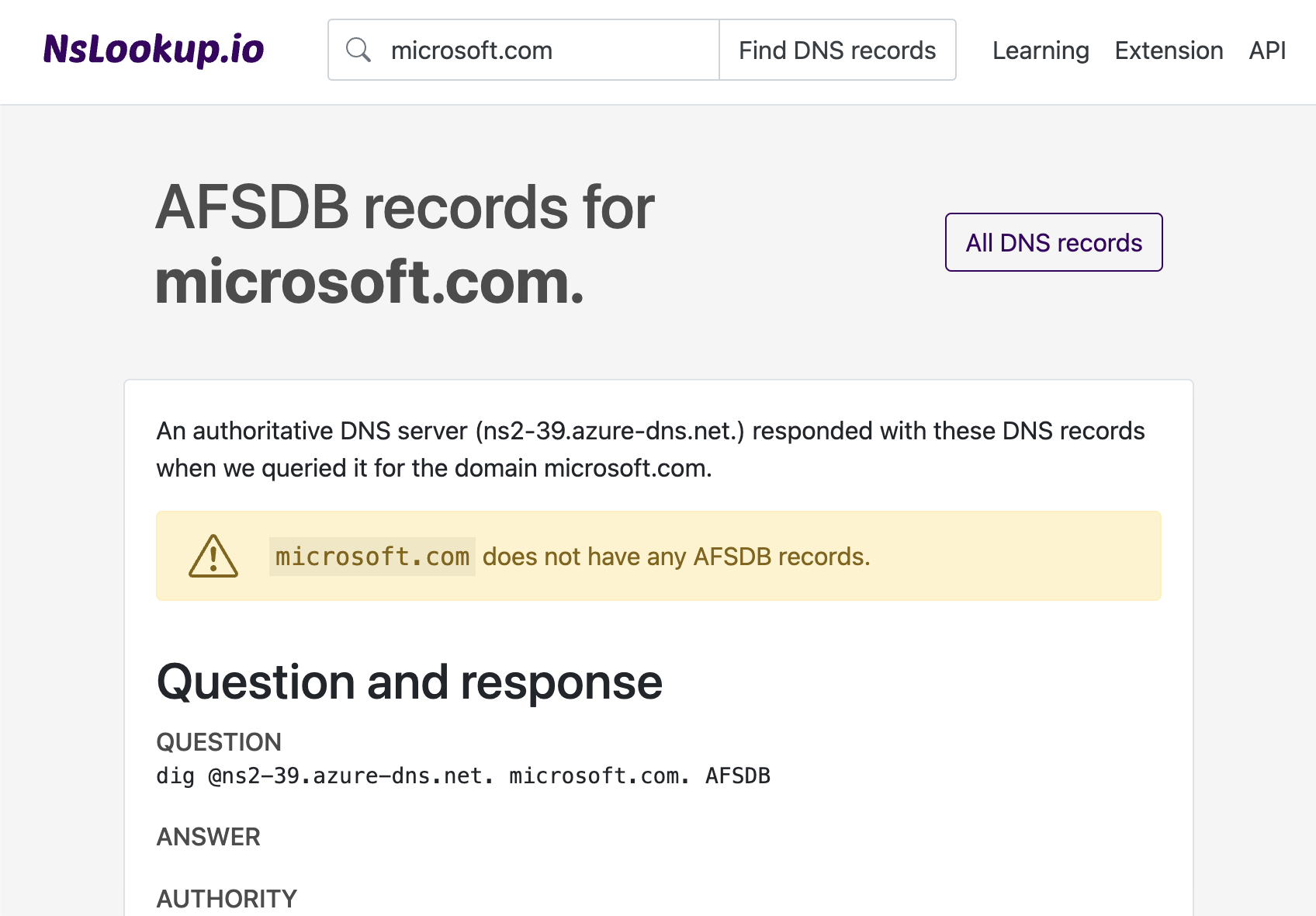Image resolution: width=1316 pixels, height=916 pixels.
Task: Click the ANSWER section label
Action: [208, 837]
